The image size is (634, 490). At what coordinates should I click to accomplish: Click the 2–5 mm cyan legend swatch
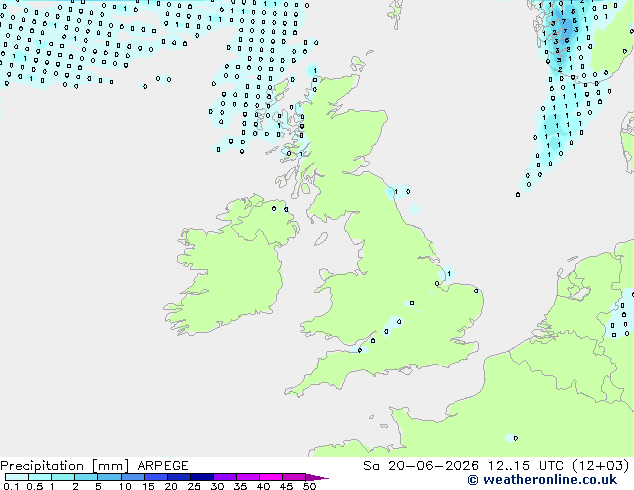86,477
